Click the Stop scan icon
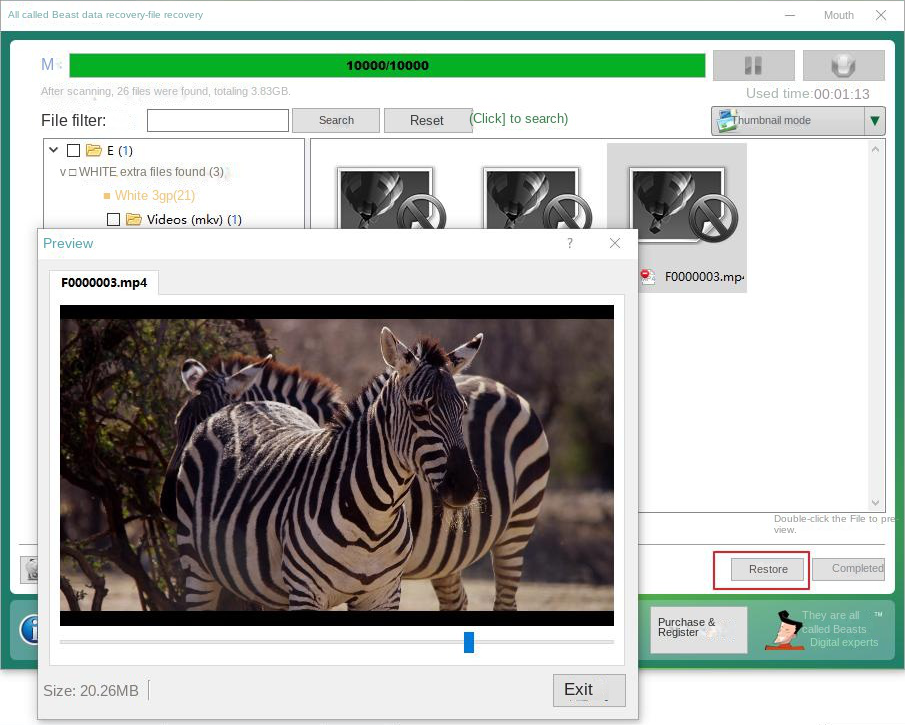The image size is (905, 725). [x=843, y=65]
